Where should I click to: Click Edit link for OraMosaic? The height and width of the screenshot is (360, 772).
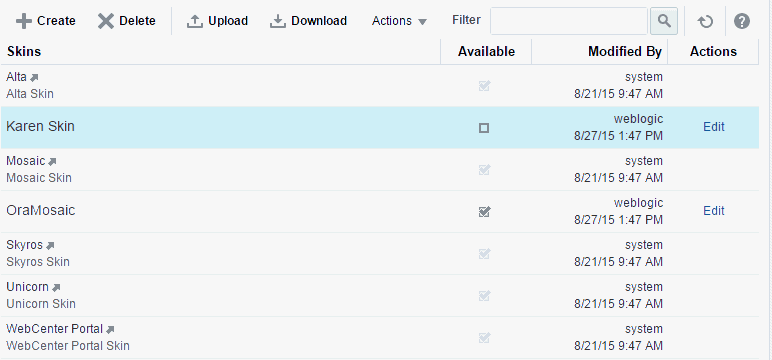(713, 211)
